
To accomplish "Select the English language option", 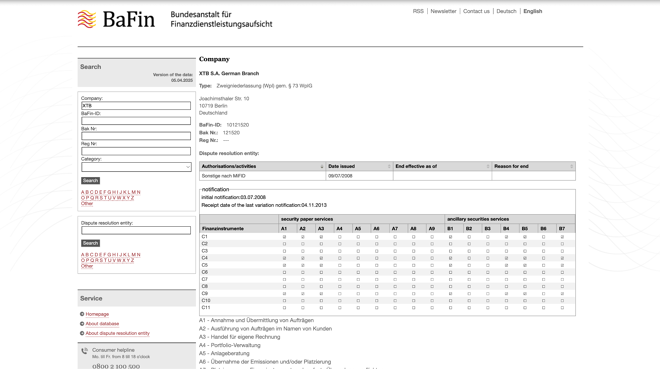I will click(x=532, y=11).
